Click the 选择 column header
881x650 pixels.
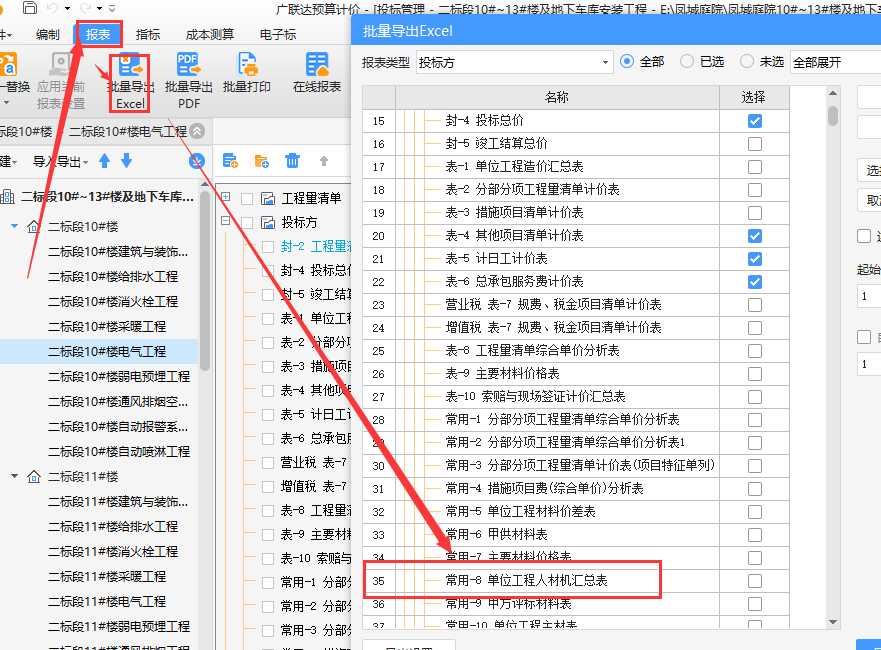753,97
